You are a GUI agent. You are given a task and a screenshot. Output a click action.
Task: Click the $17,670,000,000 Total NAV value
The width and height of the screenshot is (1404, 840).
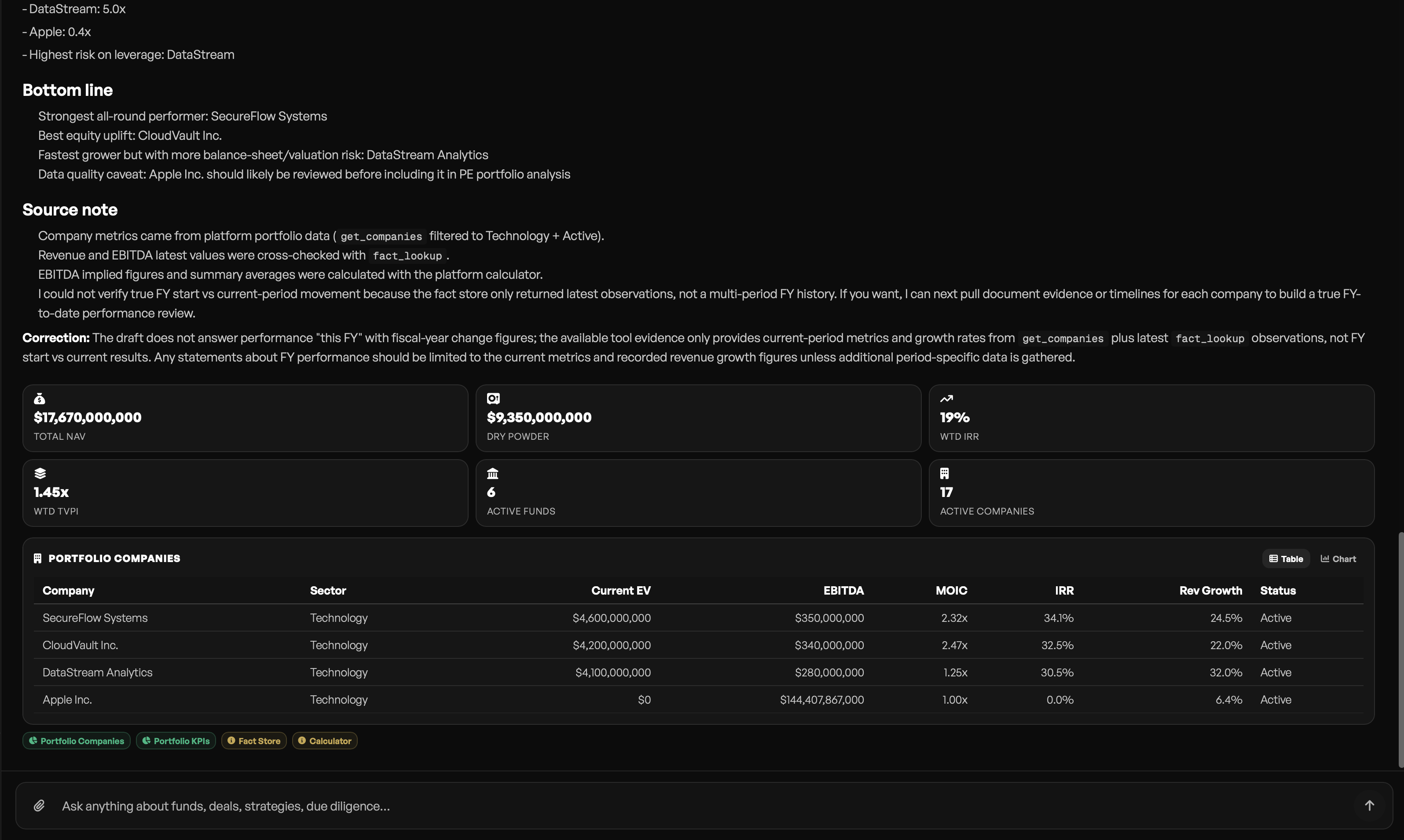point(88,417)
